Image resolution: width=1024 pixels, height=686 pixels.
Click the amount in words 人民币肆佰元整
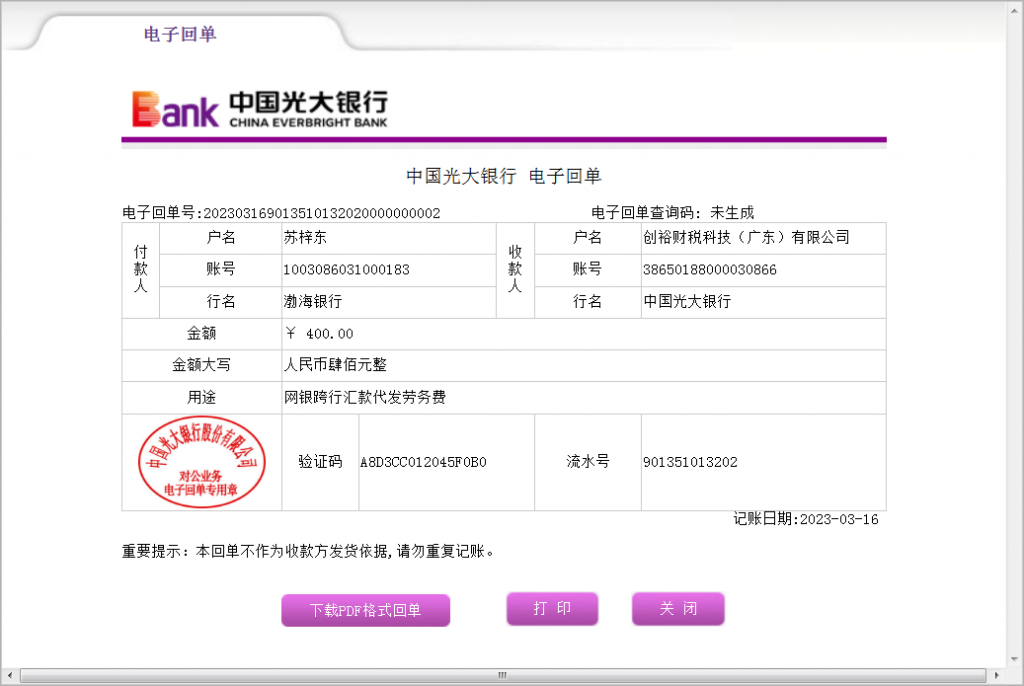(335, 365)
